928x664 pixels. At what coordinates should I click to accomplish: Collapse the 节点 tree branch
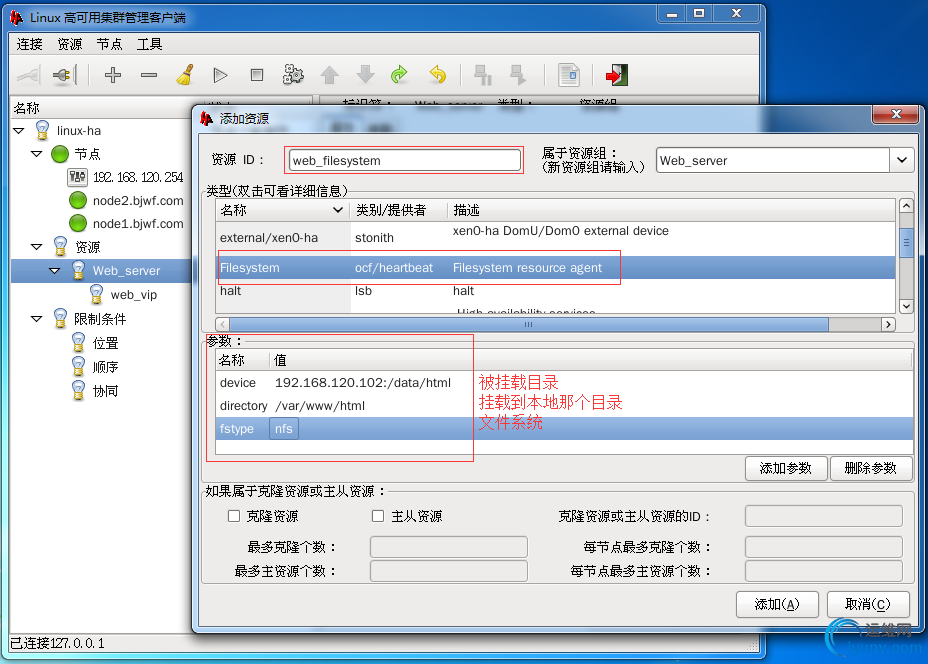pyautogui.click(x=37, y=154)
